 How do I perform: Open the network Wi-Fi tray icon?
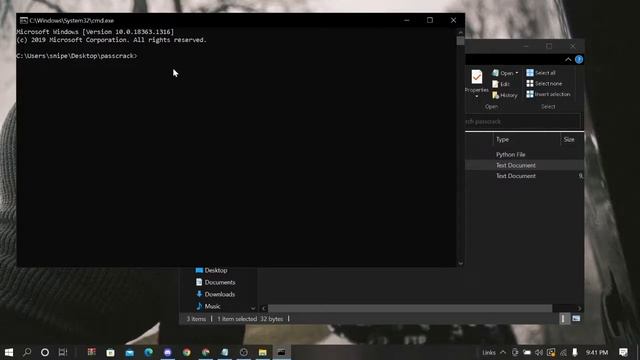point(563,352)
